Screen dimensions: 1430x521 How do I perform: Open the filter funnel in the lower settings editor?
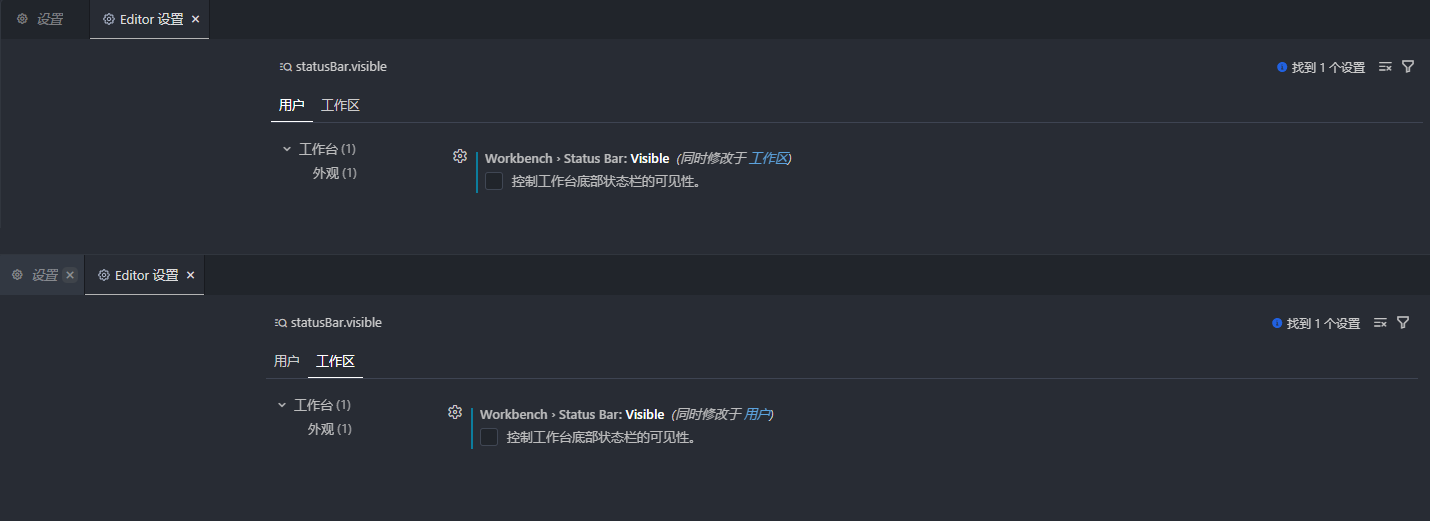point(1403,323)
